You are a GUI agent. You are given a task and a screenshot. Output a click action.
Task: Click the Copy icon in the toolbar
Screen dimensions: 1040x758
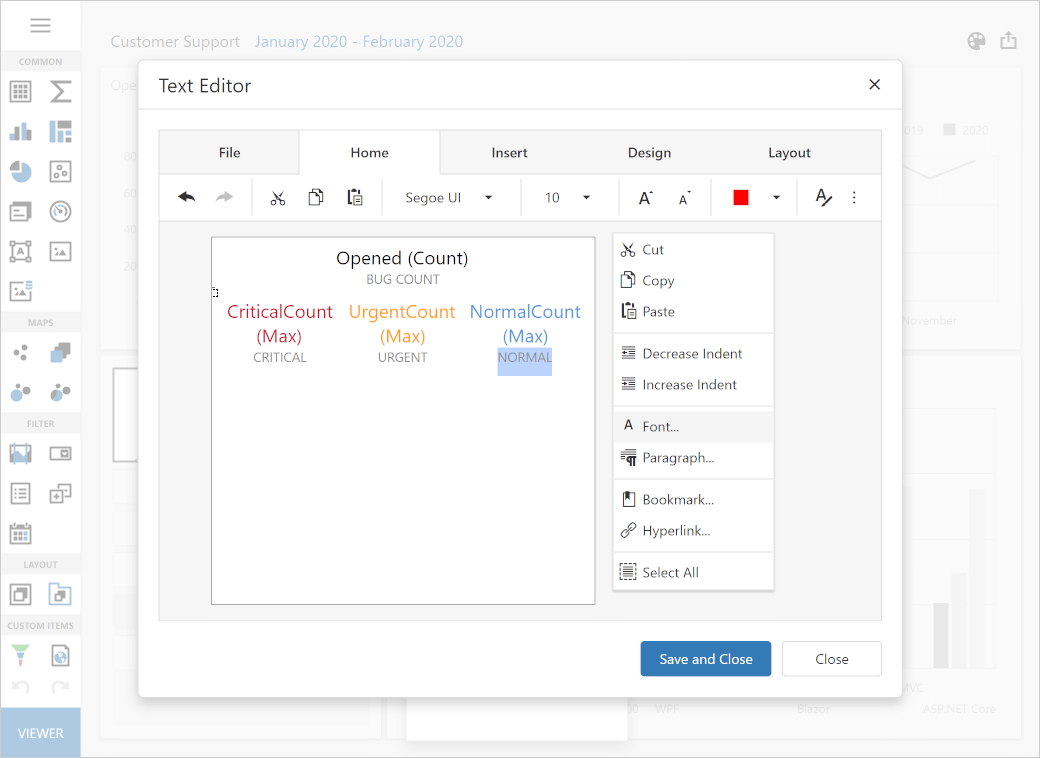coord(315,197)
